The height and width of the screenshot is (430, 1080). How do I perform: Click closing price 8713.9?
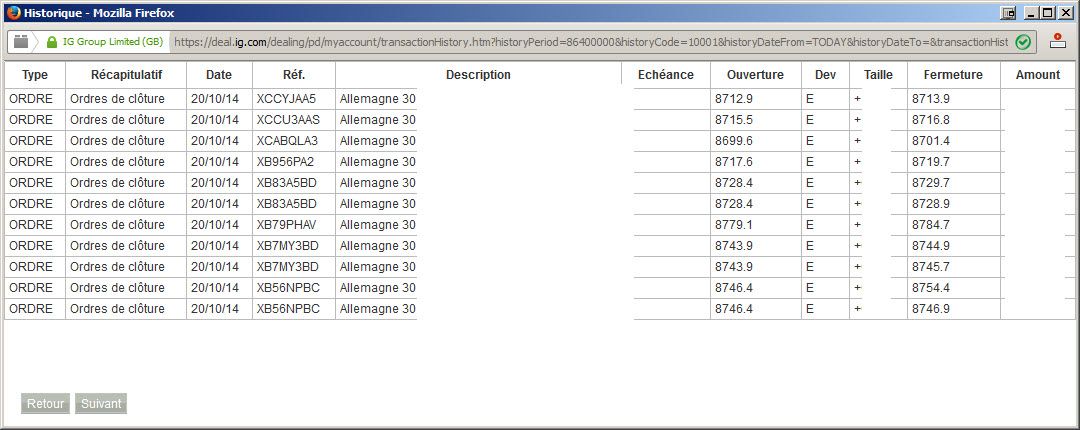coord(931,99)
